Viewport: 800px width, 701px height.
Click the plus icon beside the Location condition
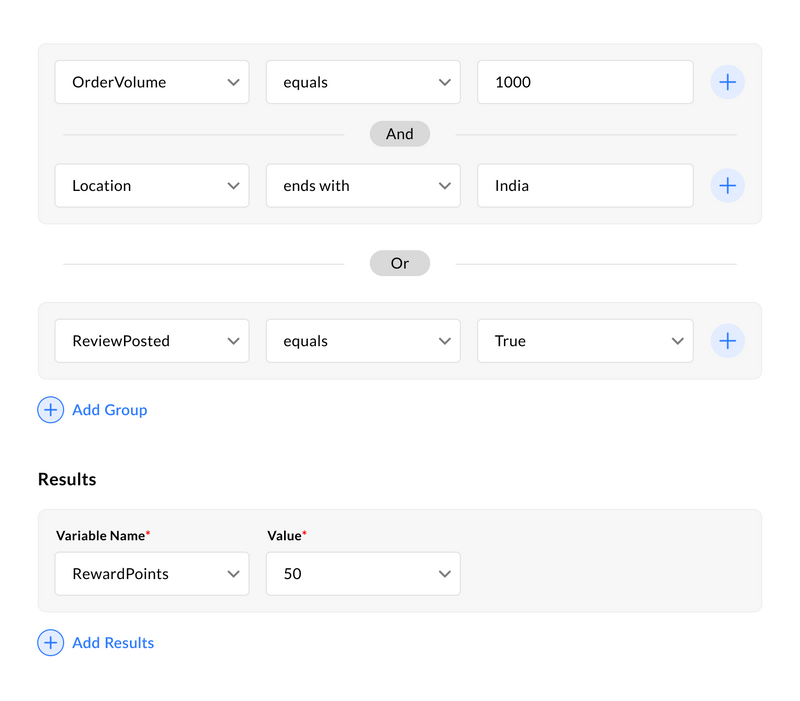[727, 185]
